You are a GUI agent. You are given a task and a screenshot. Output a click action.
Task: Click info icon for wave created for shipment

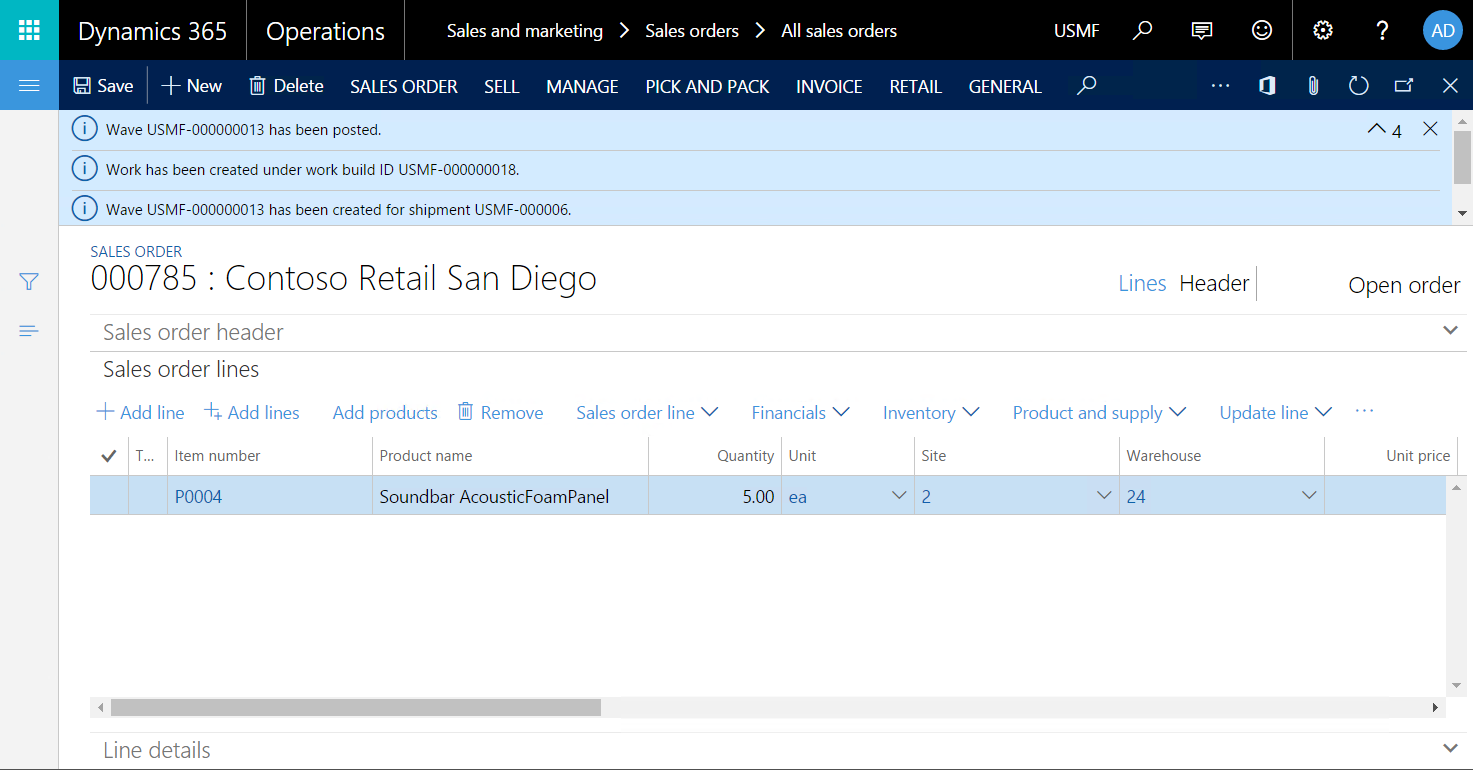(x=87, y=209)
